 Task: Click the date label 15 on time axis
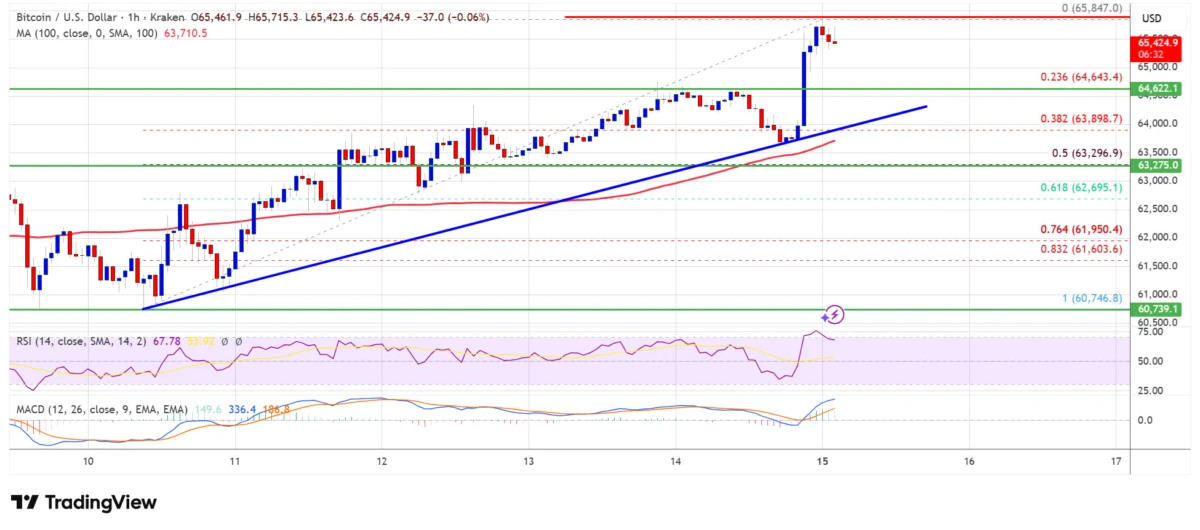tap(822, 461)
